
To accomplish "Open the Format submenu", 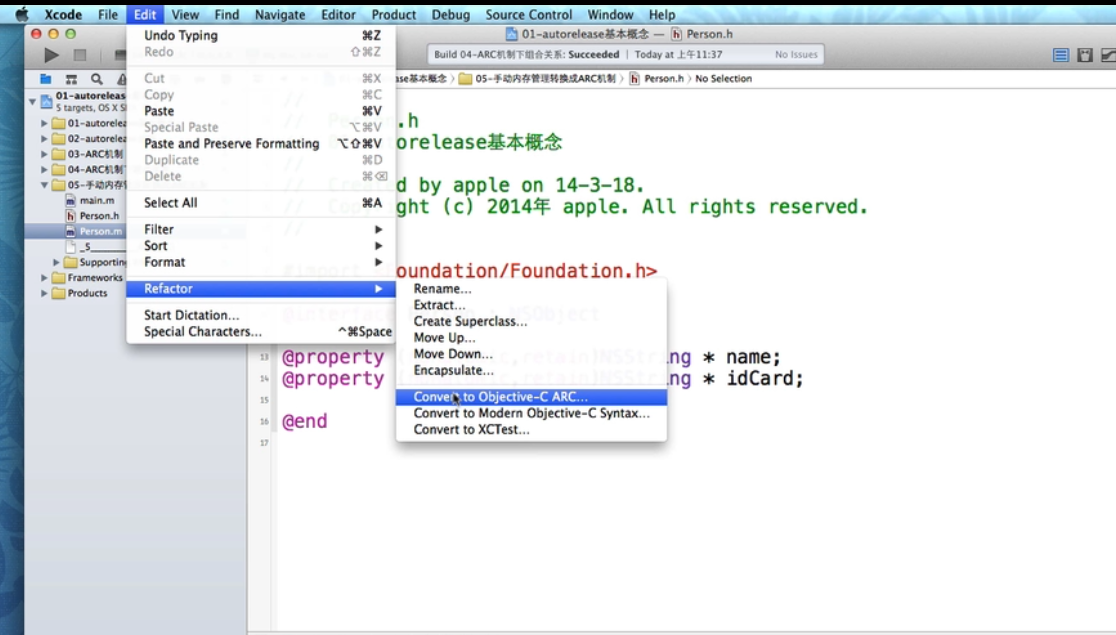I will point(260,262).
